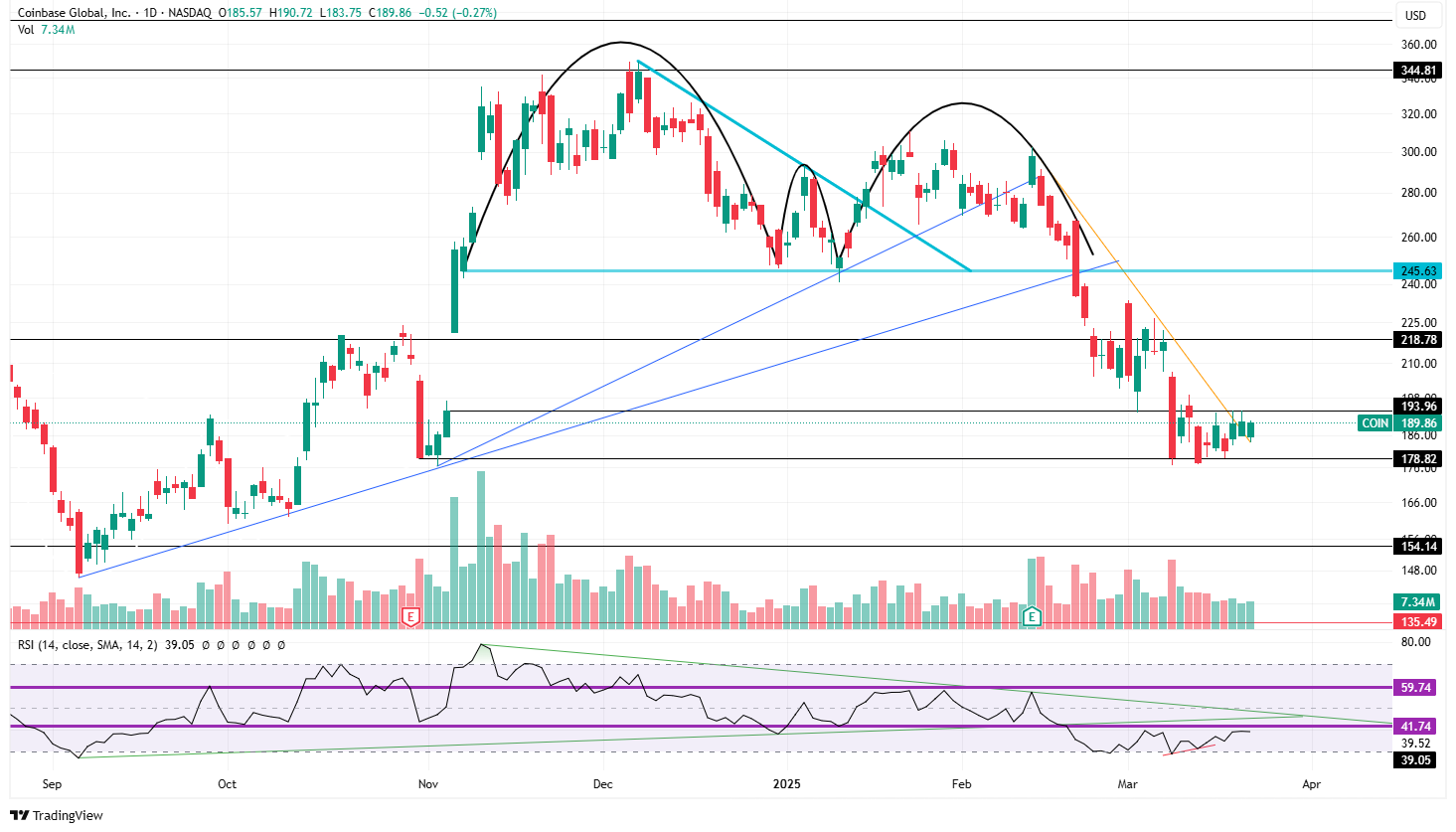The image size is (1456, 832).
Task: Click the 280.00 price axis tick
Action: pos(1418,193)
